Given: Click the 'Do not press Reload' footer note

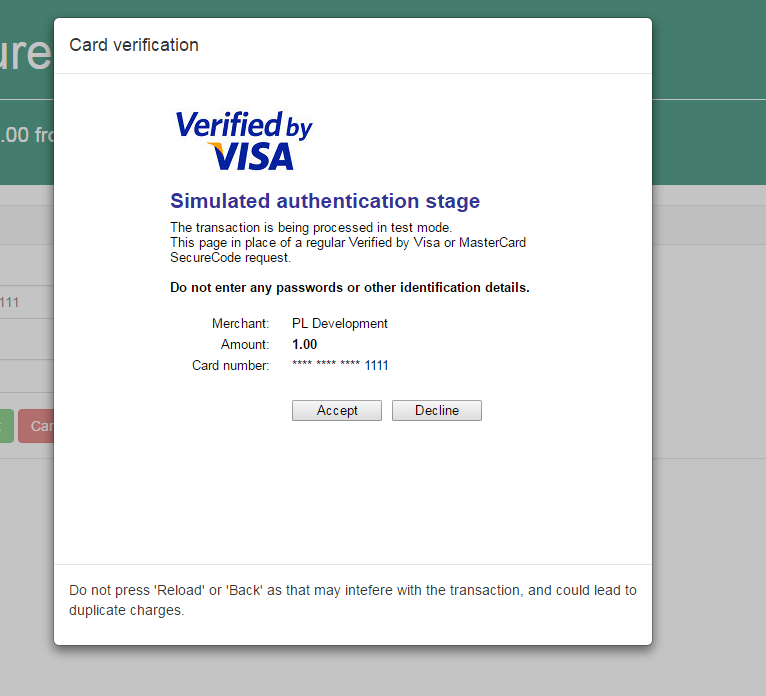Looking at the screenshot, I should (353, 600).
